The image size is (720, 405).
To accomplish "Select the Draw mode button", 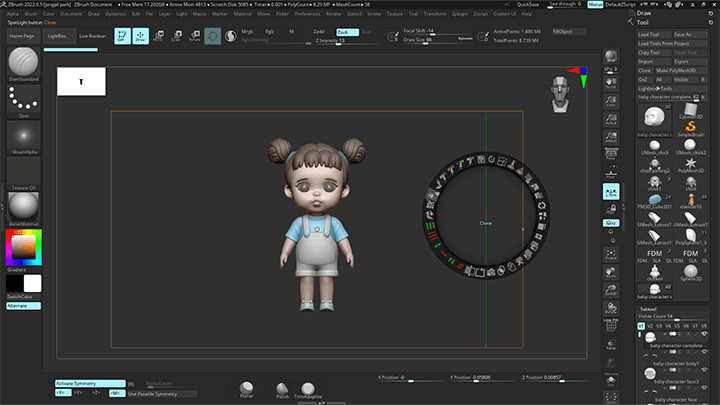I will (x=141, y=36).
